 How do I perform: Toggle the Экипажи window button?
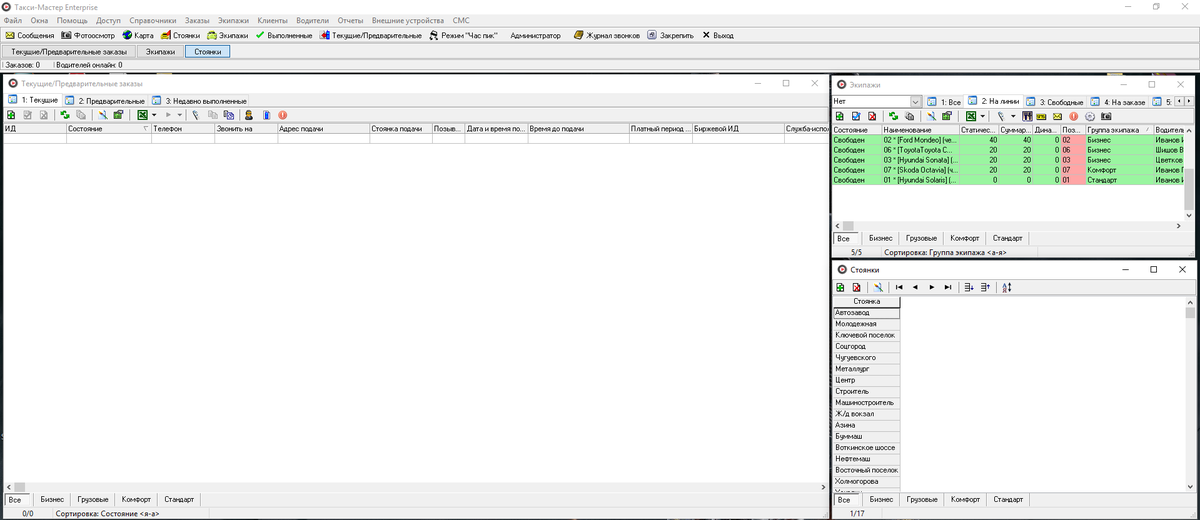click(x=160, y=51)
